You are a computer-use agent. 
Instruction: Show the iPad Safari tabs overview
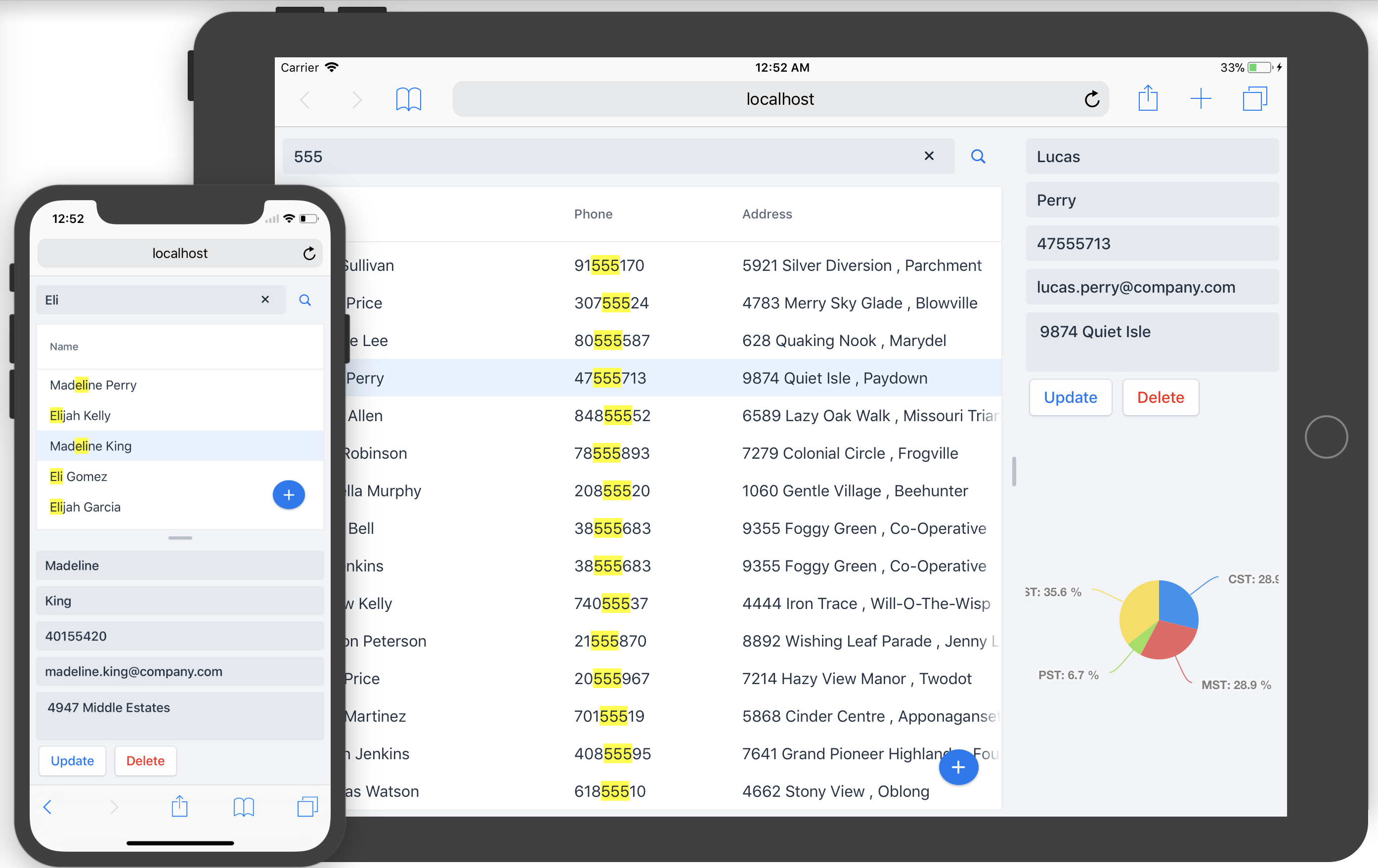click(1254, 99)
